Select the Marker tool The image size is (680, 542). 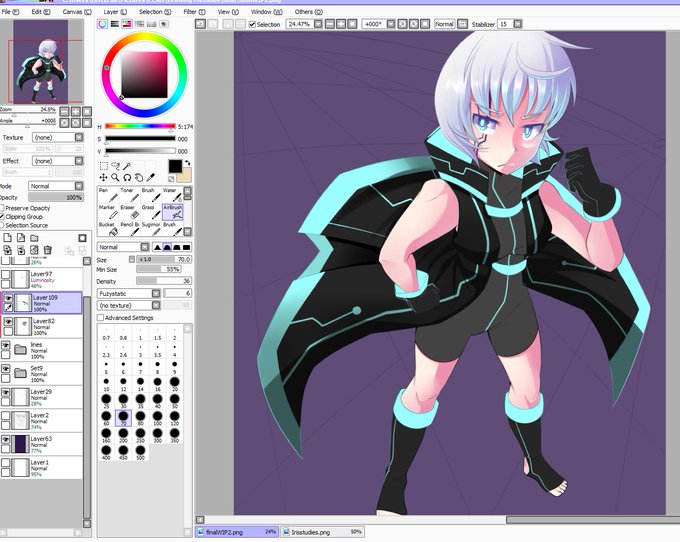107,212
